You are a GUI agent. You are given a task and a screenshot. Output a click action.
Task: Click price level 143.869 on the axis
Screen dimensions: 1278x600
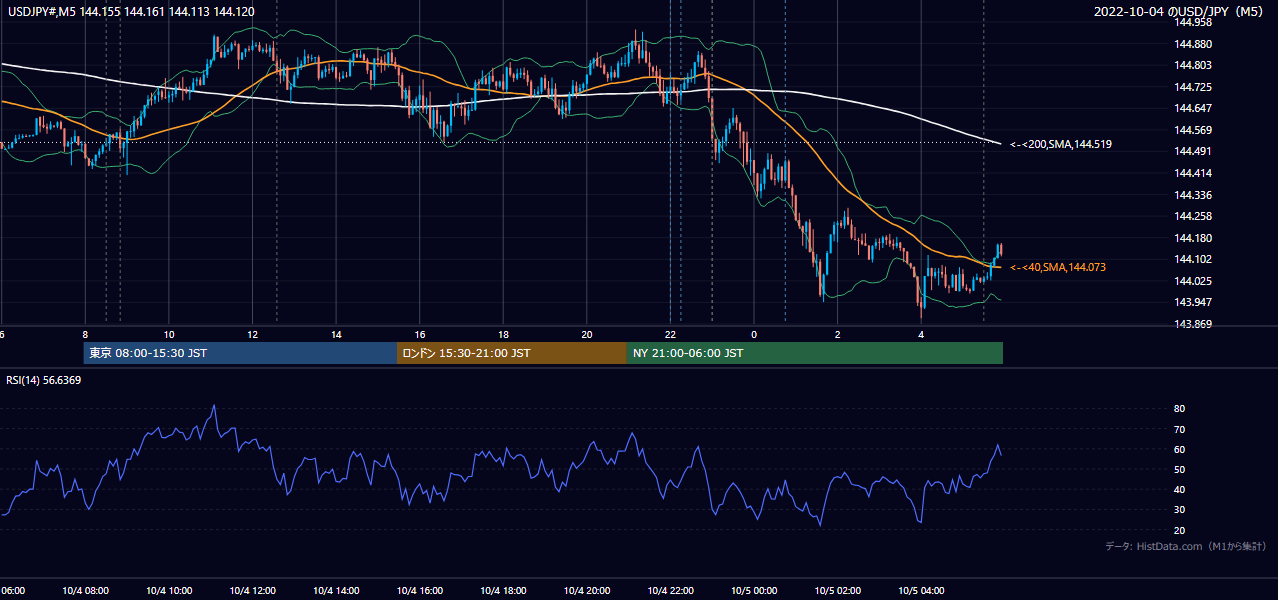click(x=1193, y=324)
